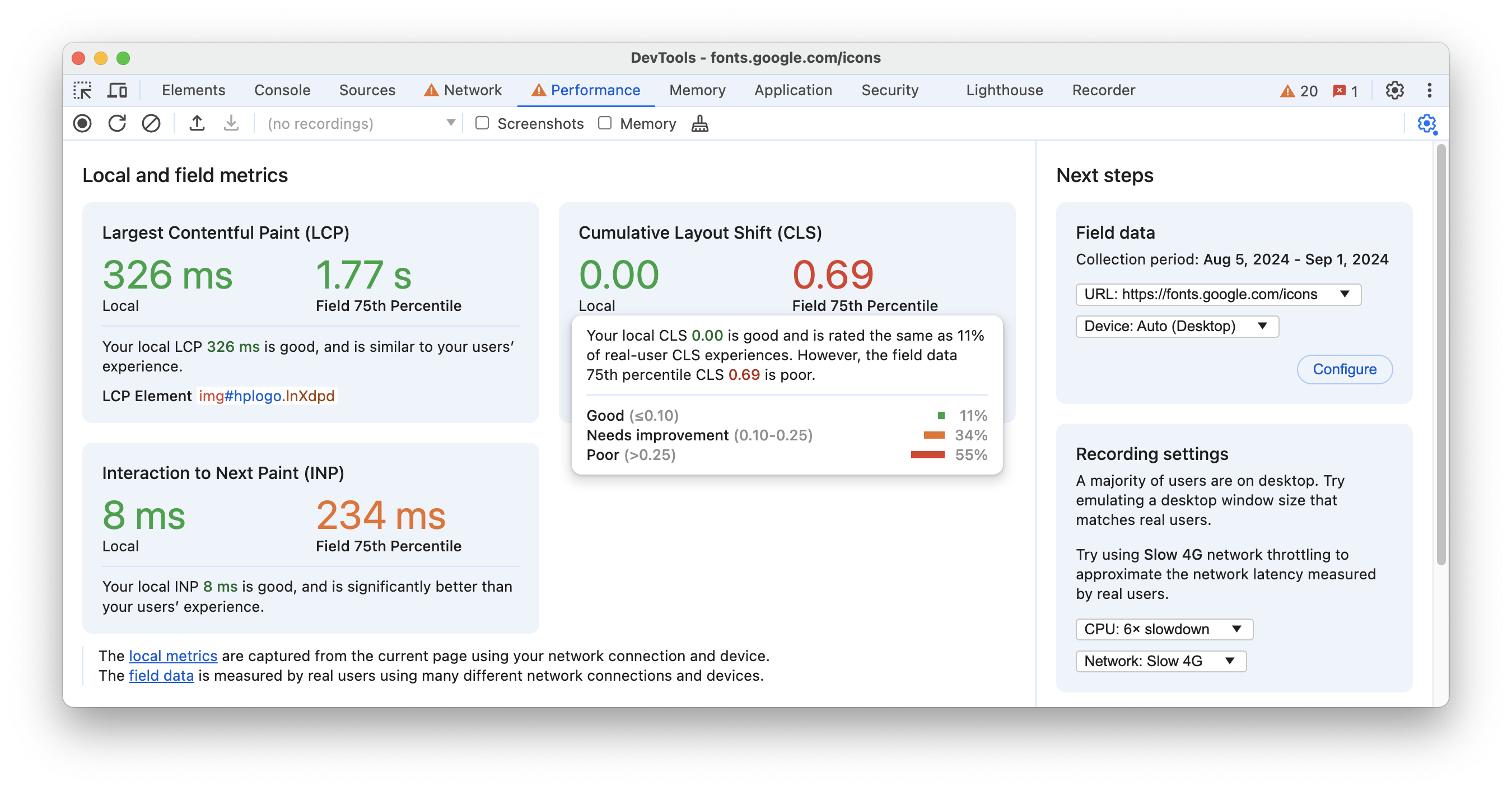Click the record performance button
This screenshot has height=790, width=1512.
[83, 124]
